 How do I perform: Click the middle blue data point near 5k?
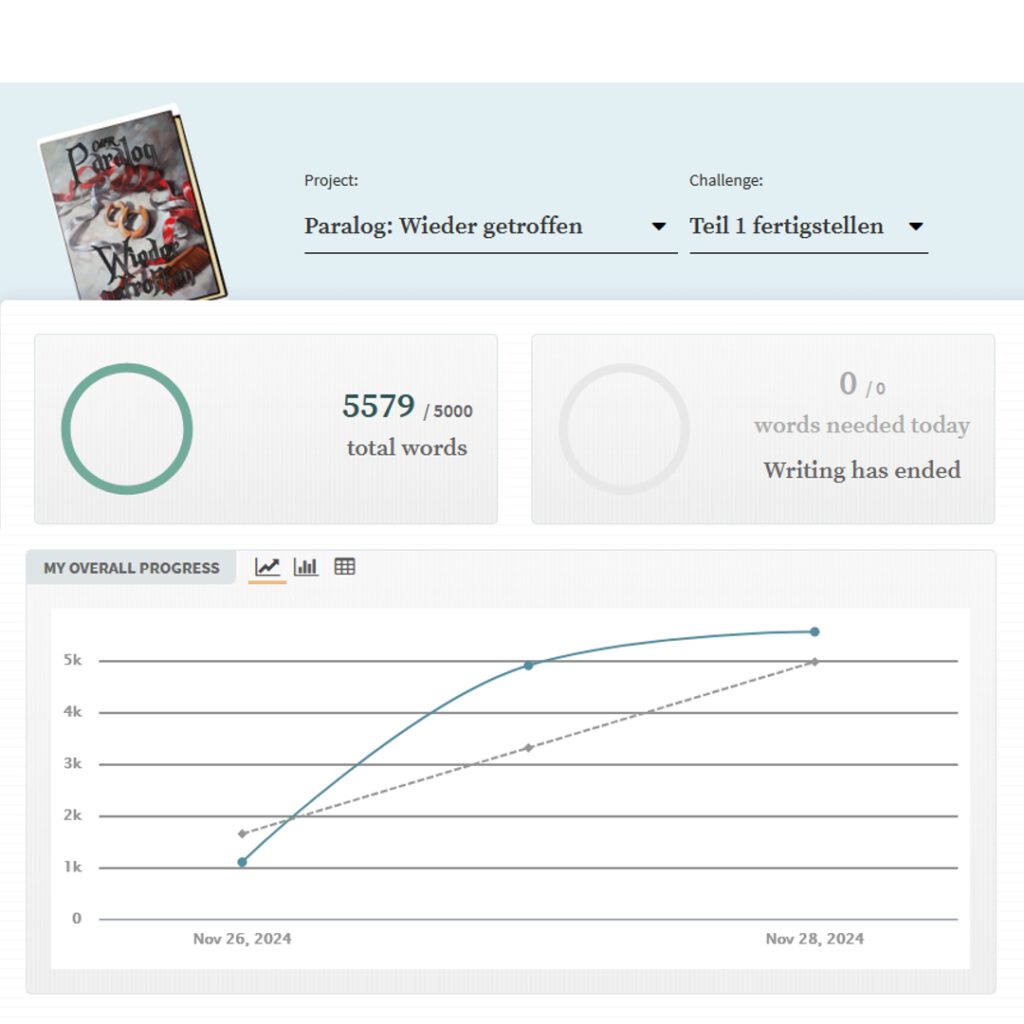tap(529, 665)
